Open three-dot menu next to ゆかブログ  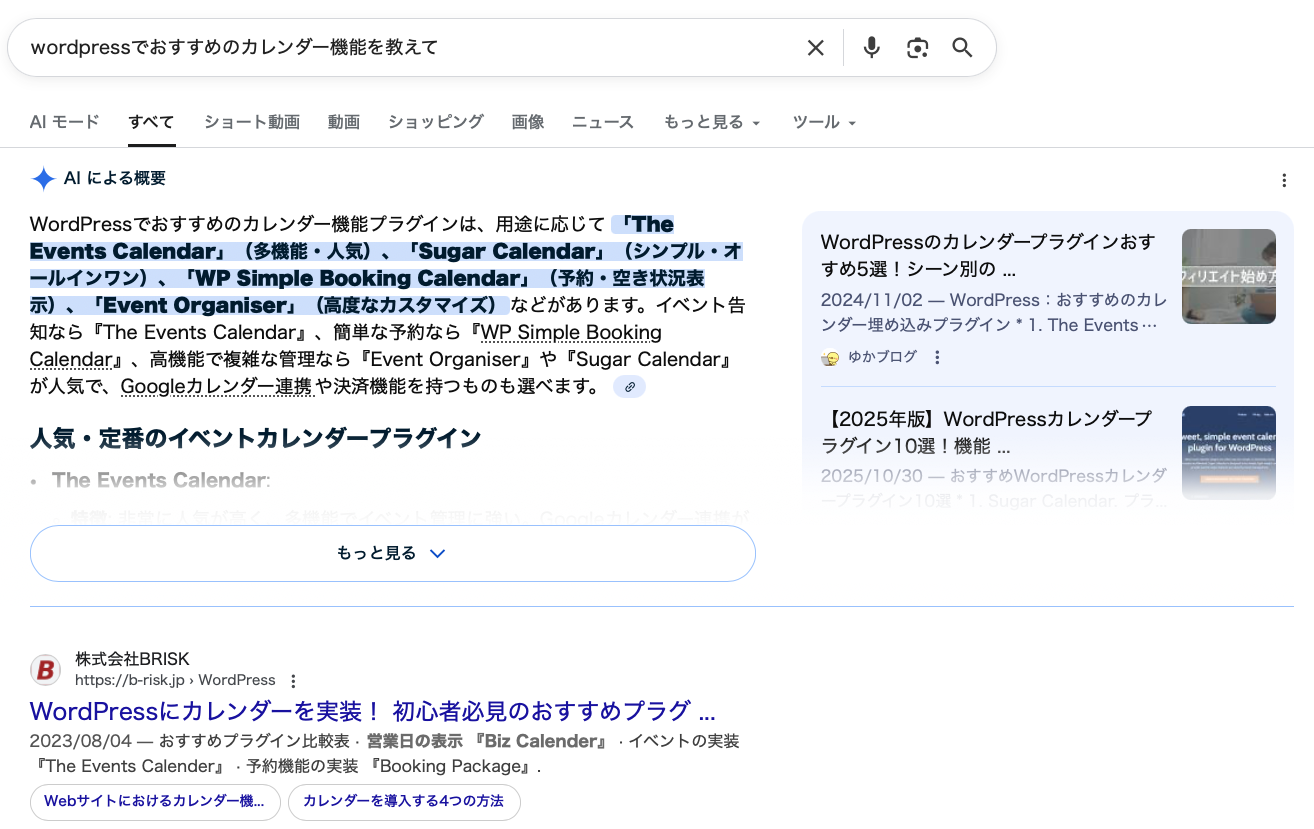tap(937, 357)
